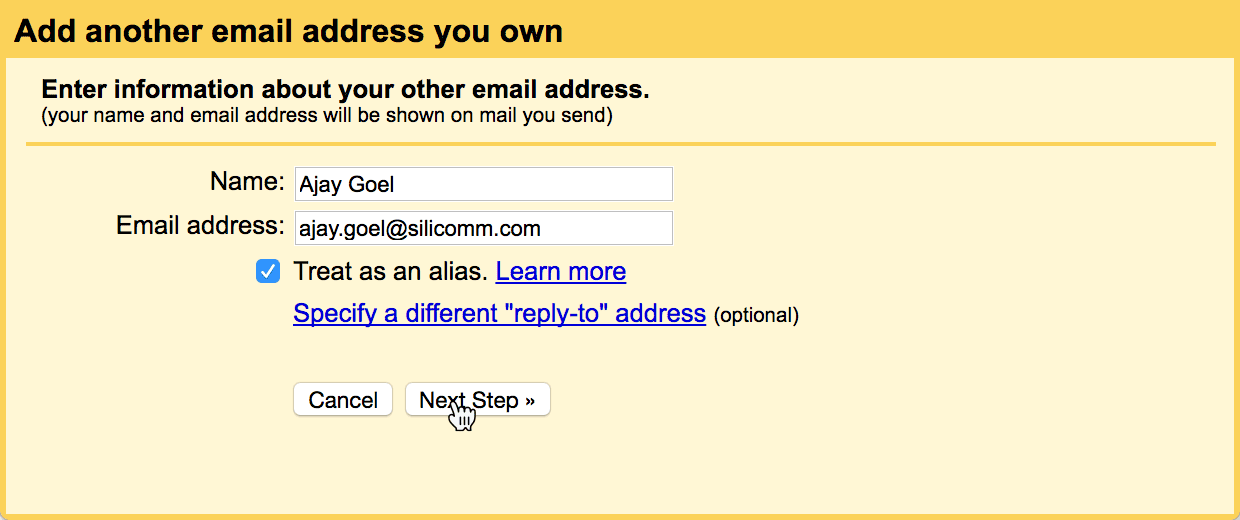Open the Learn more link
This screenshot has height=520, width=1240.
pyautogui.click(x=560, y=272)
